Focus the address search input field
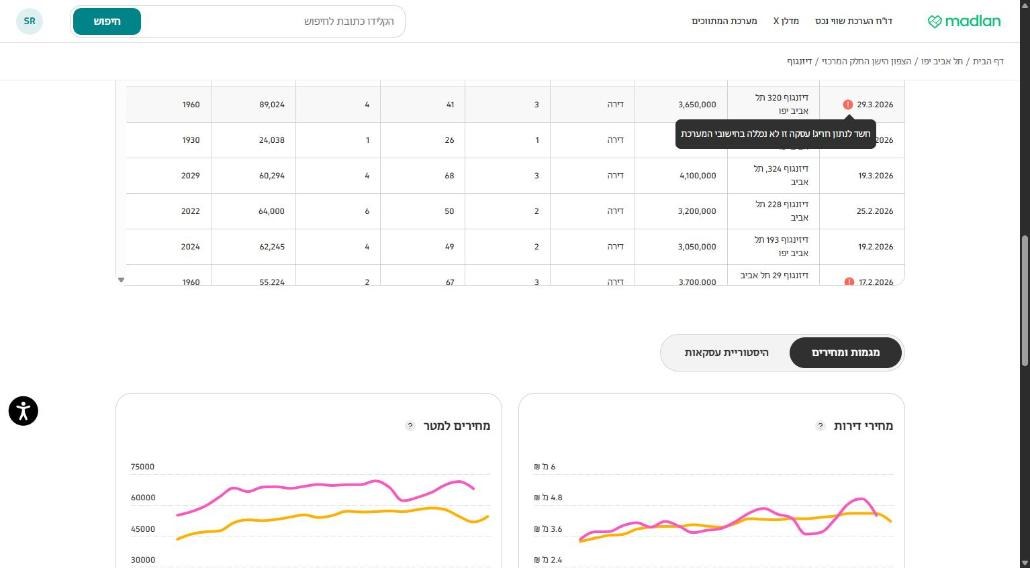The width and height of the screenshot is (1030, 568). tap(269, 22)
